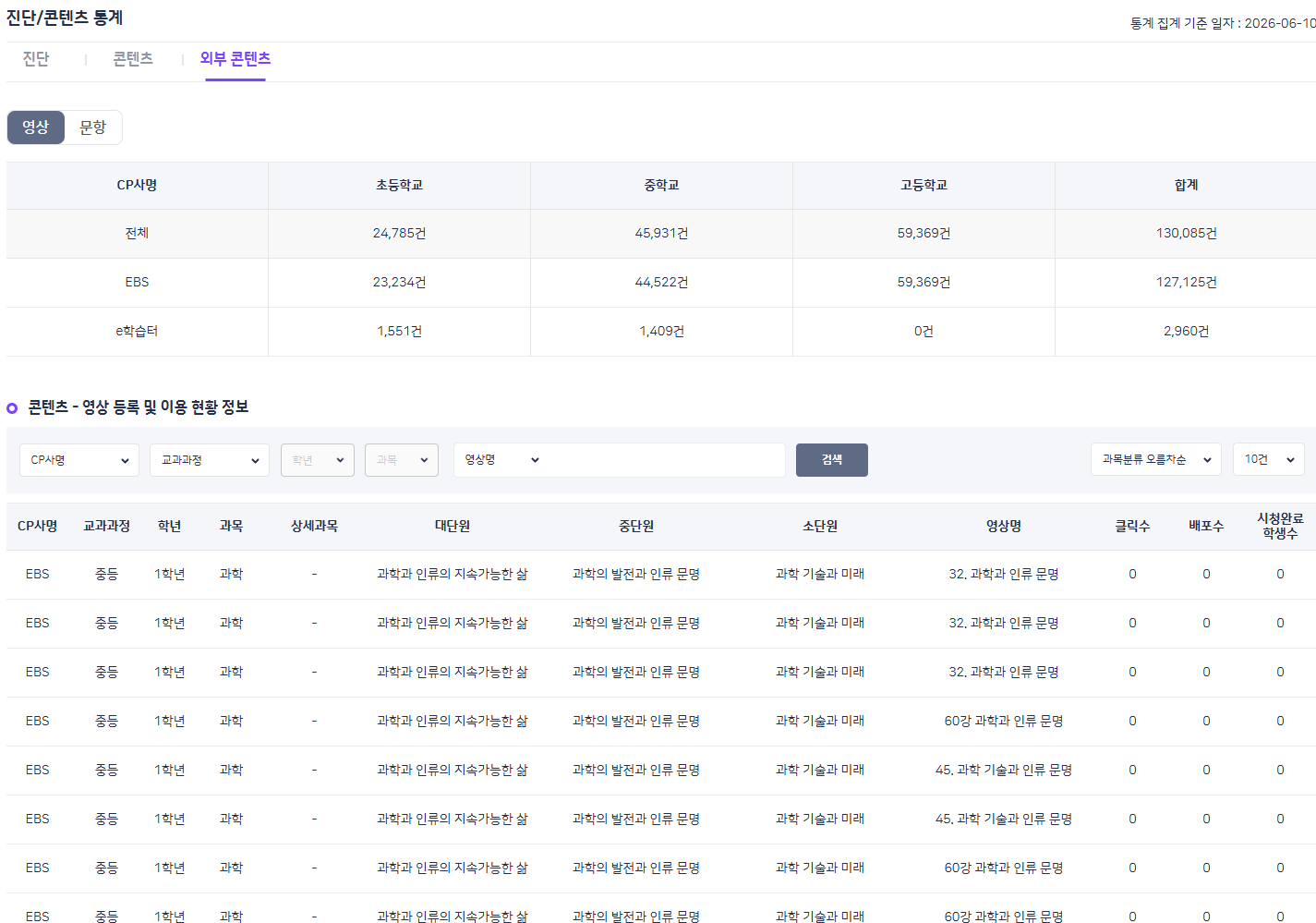
Task: Click the 시청완료 학생수 column header
Action: 1280,527
